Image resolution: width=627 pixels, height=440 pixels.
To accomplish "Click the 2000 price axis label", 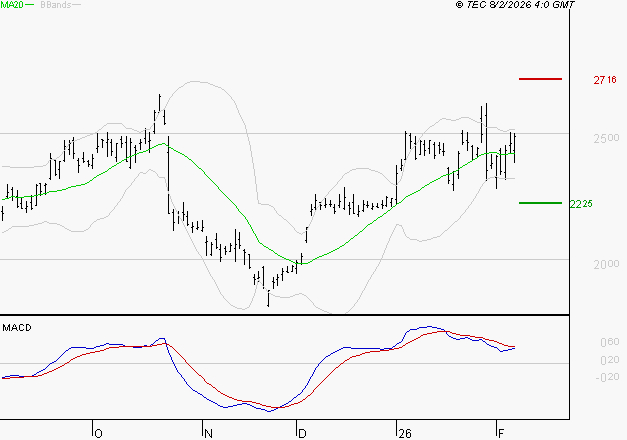I will point(606,264).
